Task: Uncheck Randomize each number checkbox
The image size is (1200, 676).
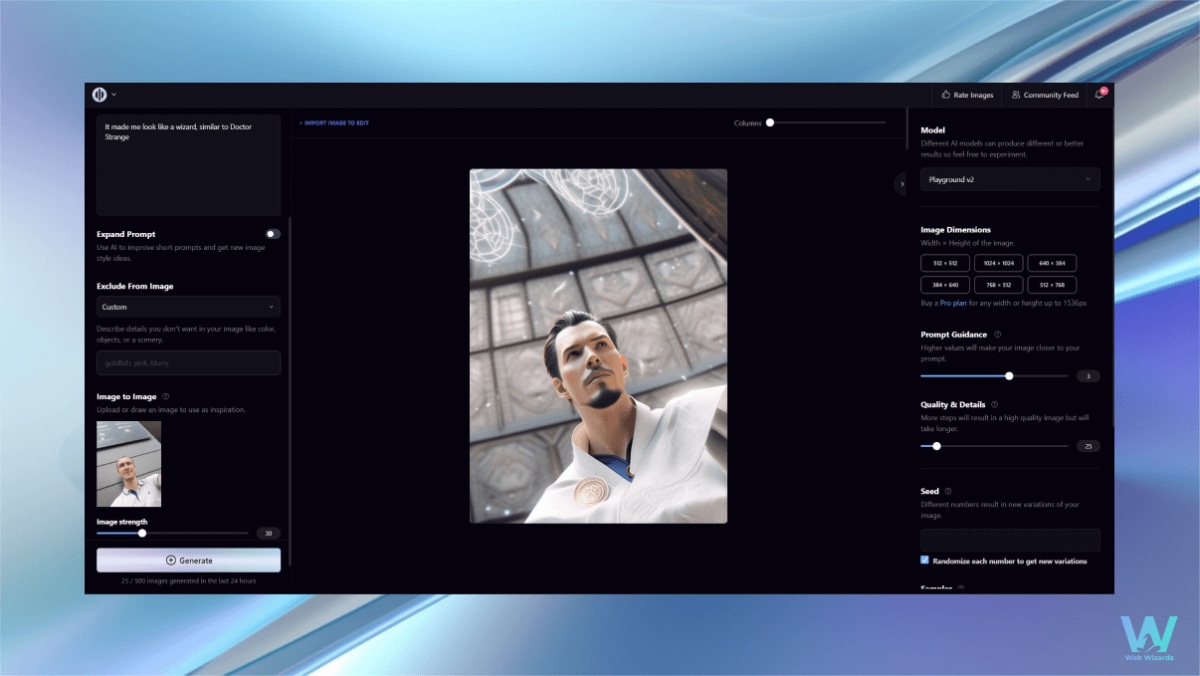Action: click(x=925, y=560)
